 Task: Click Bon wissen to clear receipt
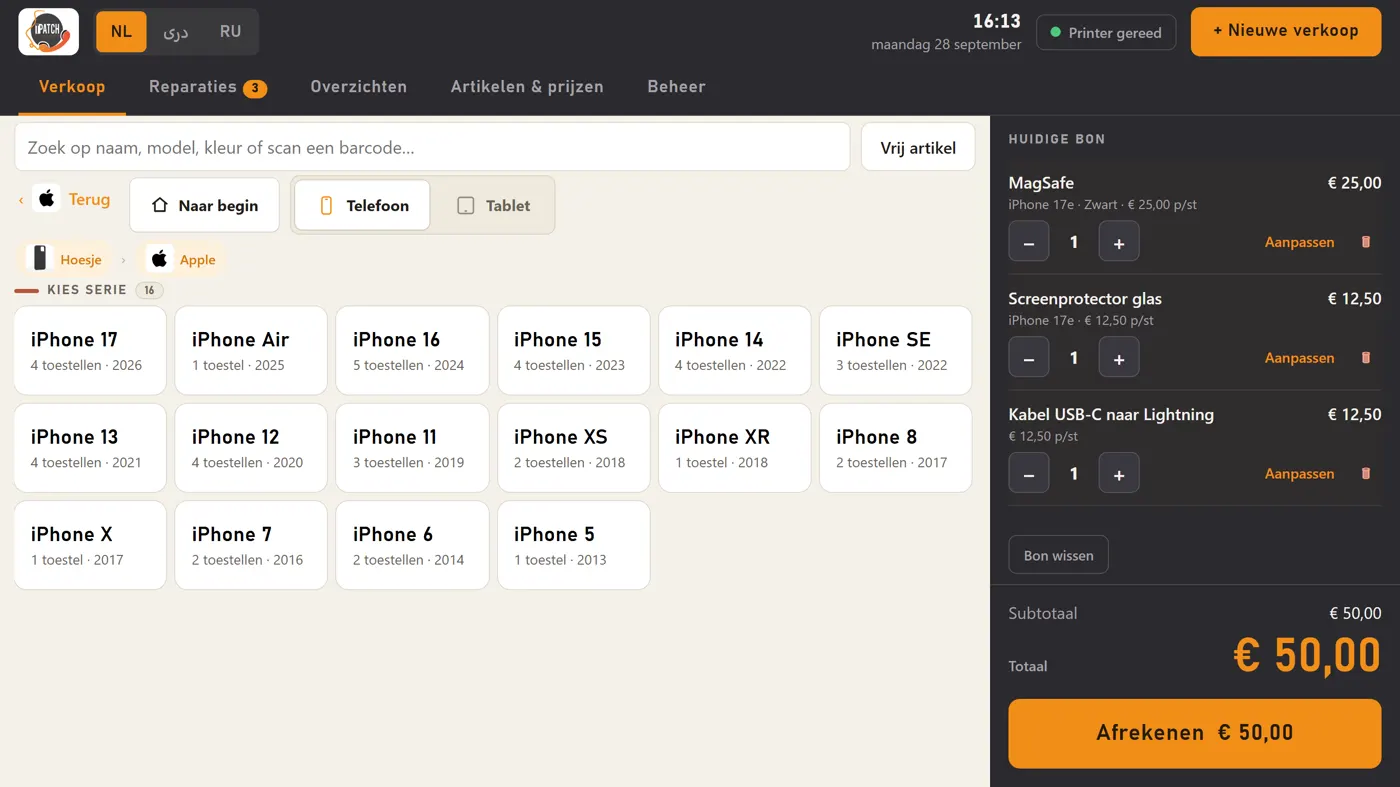1058,555
